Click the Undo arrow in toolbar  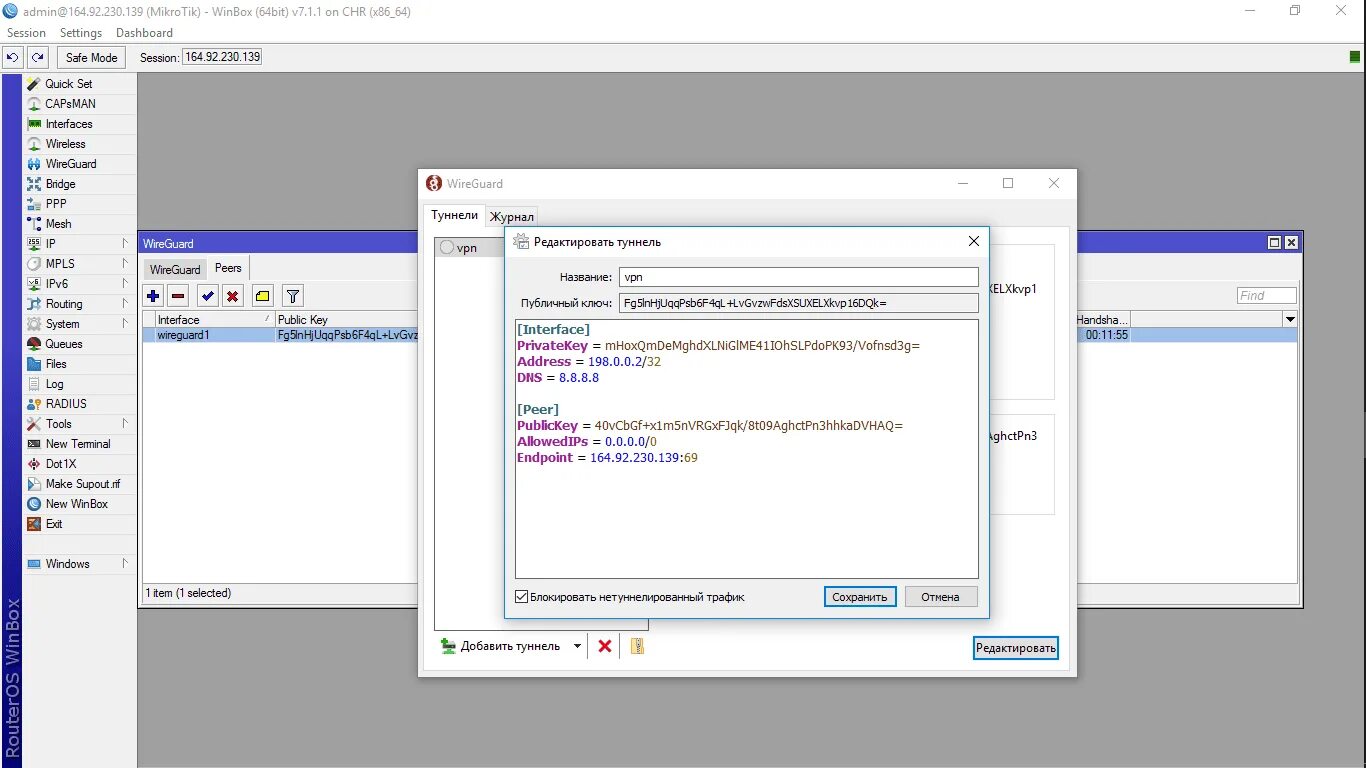tap(13, 58)
